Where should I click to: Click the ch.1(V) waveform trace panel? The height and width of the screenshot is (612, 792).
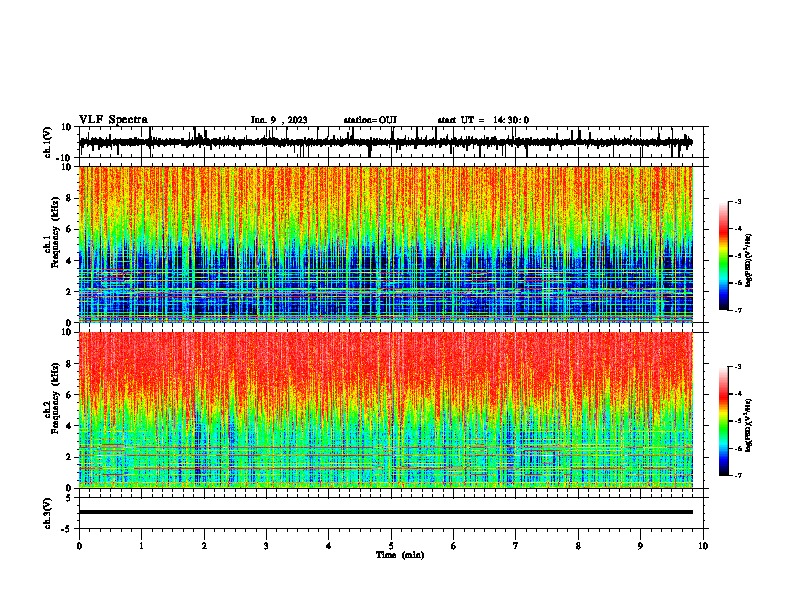(391, 142)
